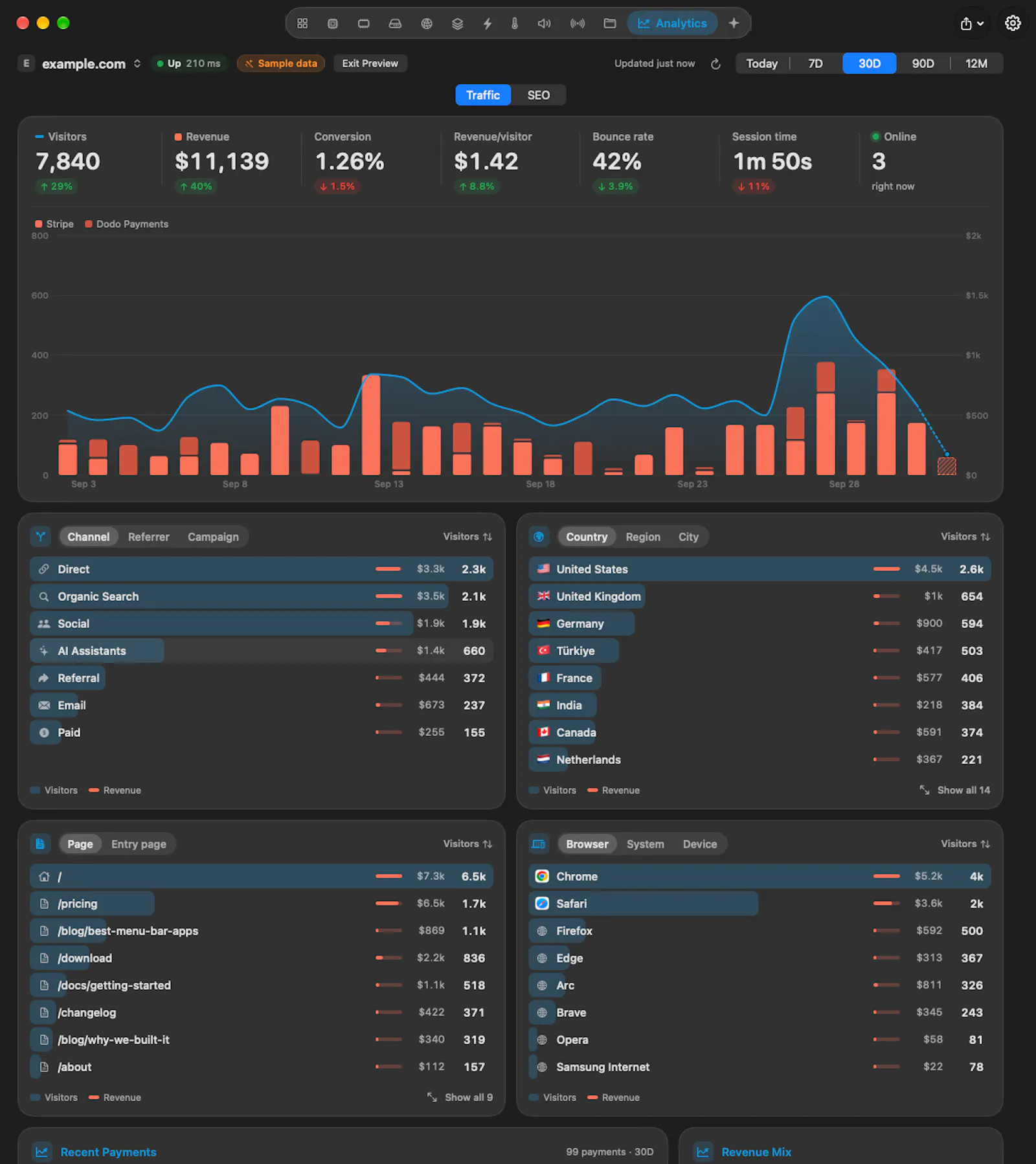Switch to the SEO tab

pyautogui.click(x=539, y=95)
